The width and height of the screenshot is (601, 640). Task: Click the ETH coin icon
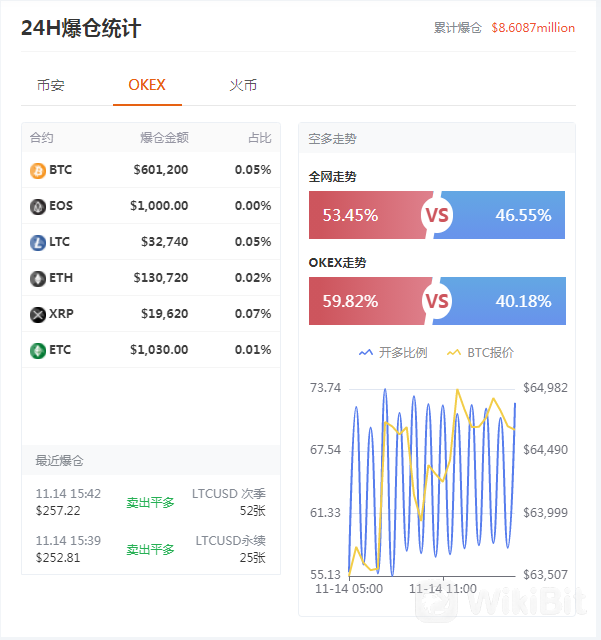[38, 278]
